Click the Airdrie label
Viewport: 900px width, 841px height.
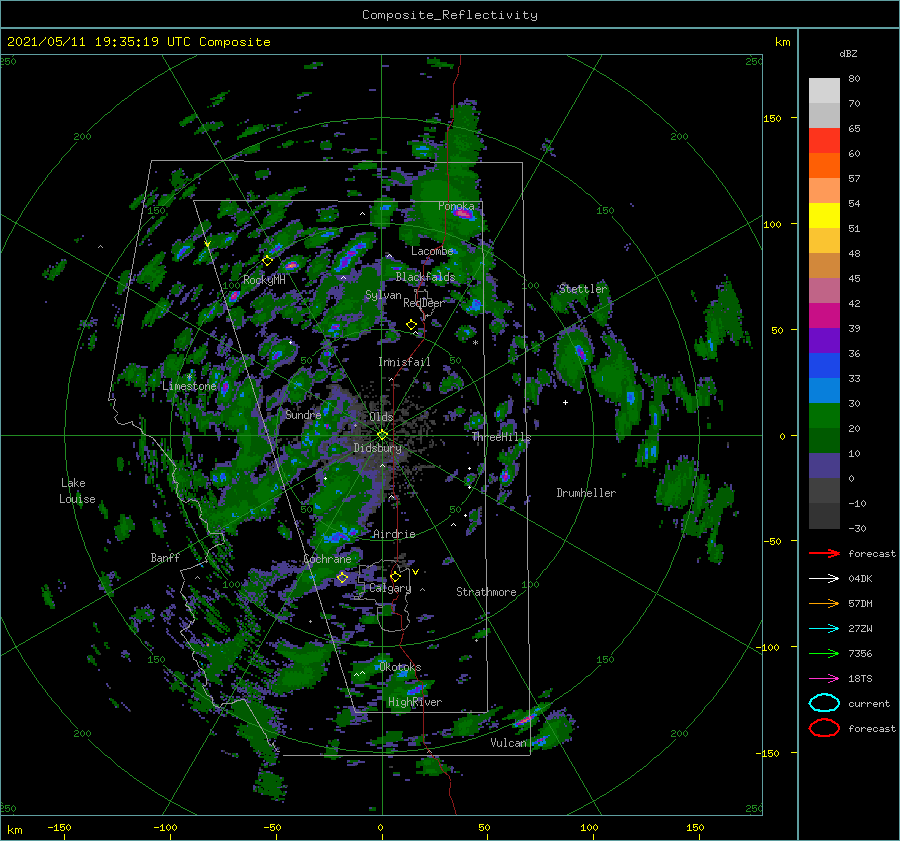pos(394,534)
